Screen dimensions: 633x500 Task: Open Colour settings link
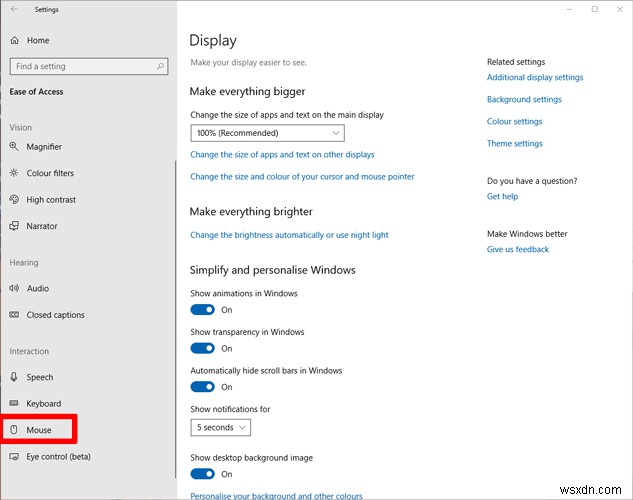(x=514, y=121)
